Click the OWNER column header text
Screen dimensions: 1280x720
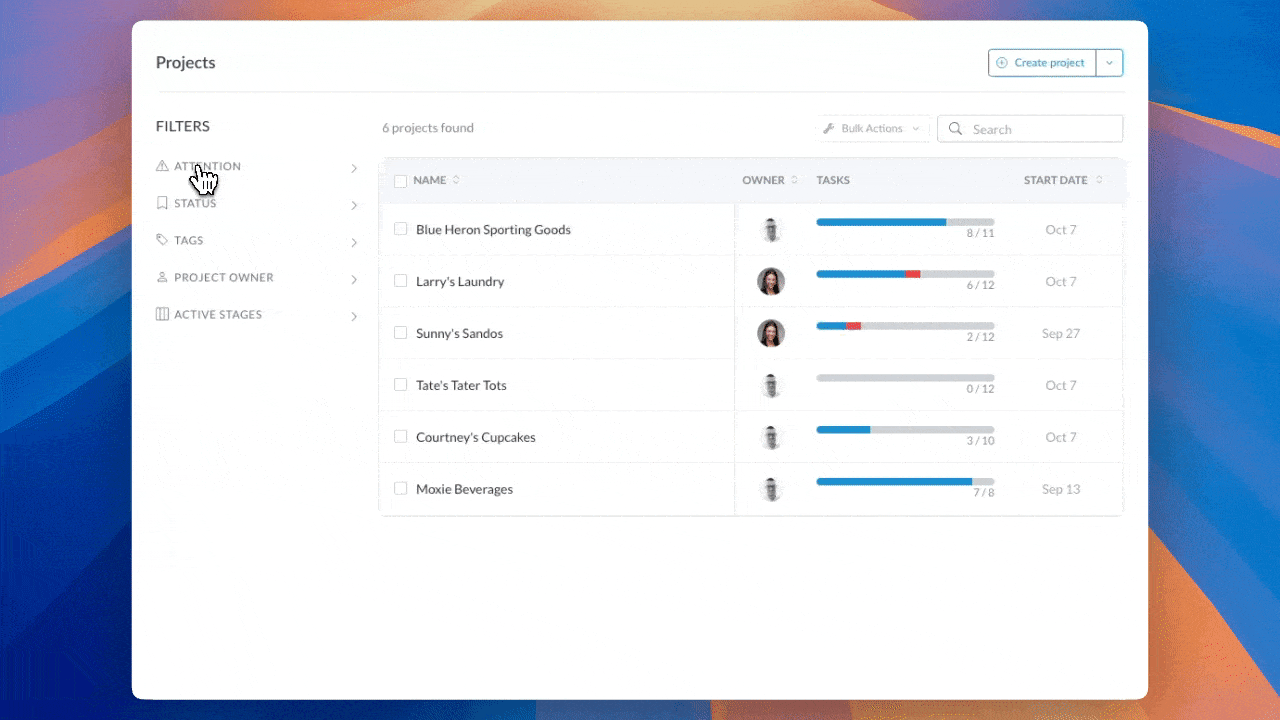(763, 180)
